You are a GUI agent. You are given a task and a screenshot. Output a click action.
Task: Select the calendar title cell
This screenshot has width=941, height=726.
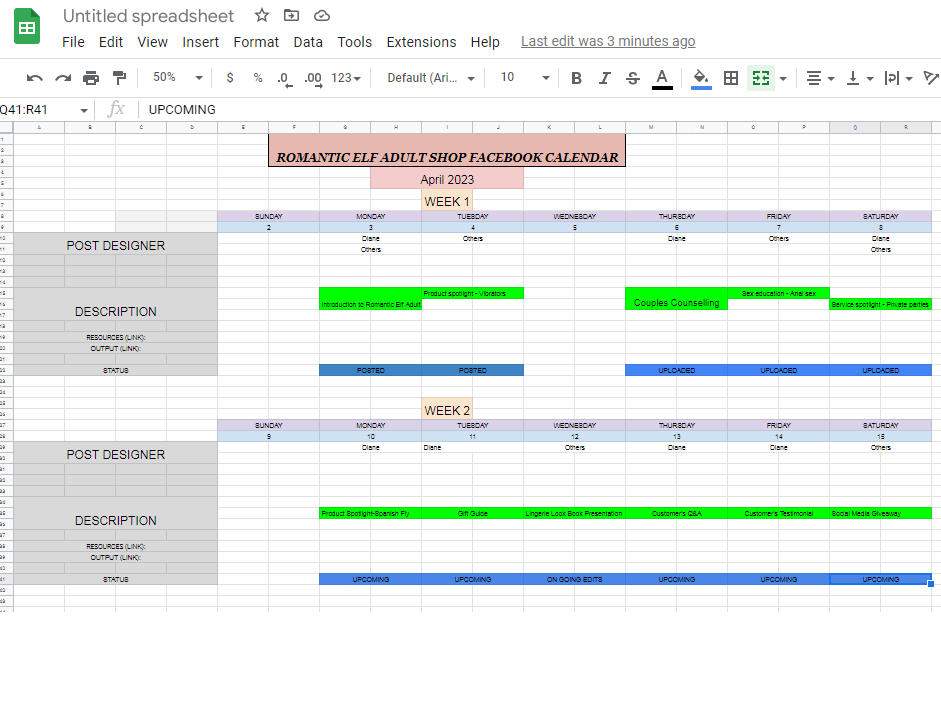447,151
